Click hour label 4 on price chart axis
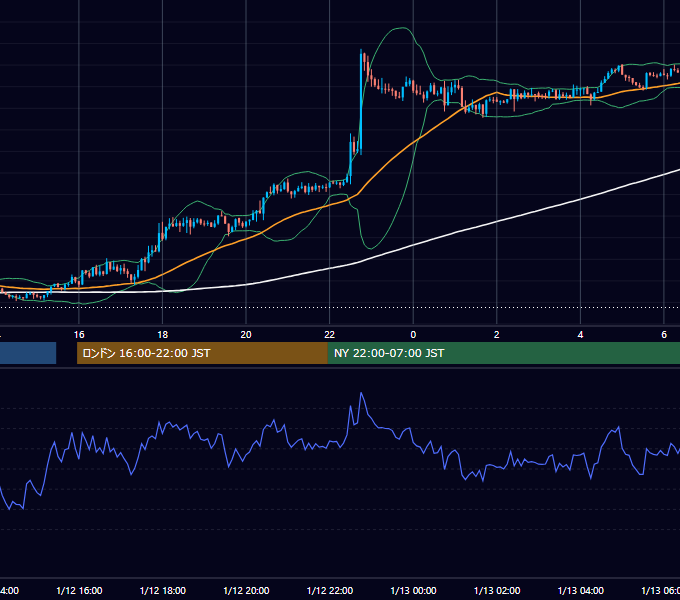This screenshot has height=600, width=680. coord(580,334)
